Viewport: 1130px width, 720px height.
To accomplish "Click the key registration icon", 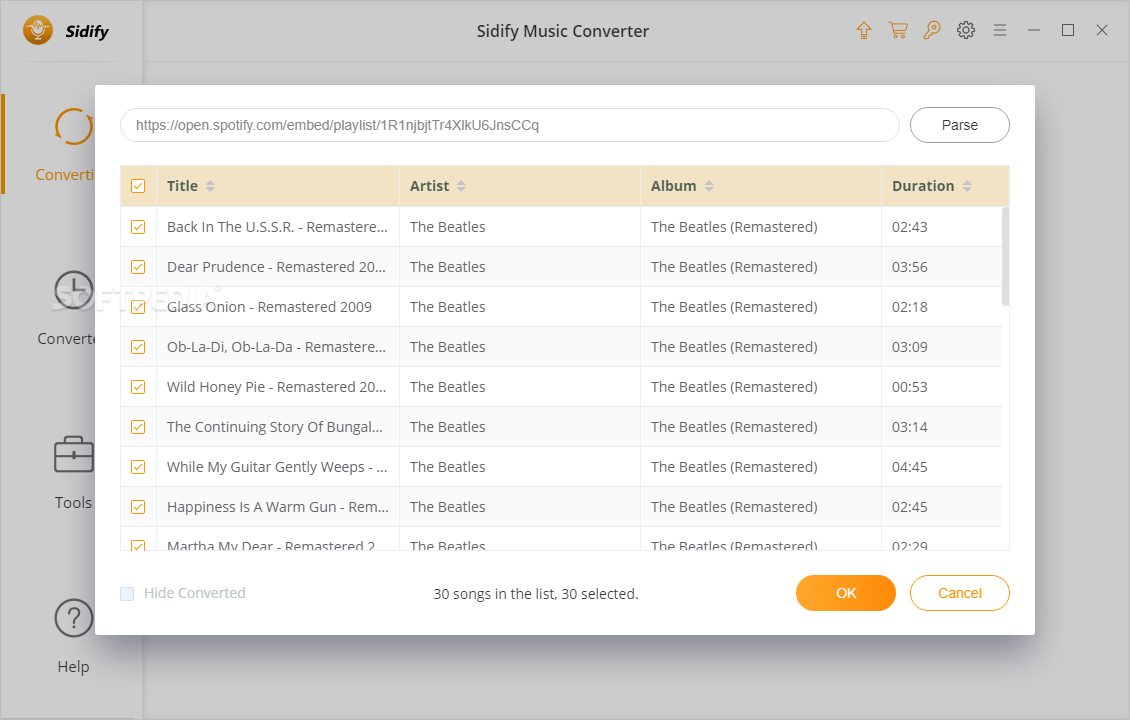I will coord(932,30).
